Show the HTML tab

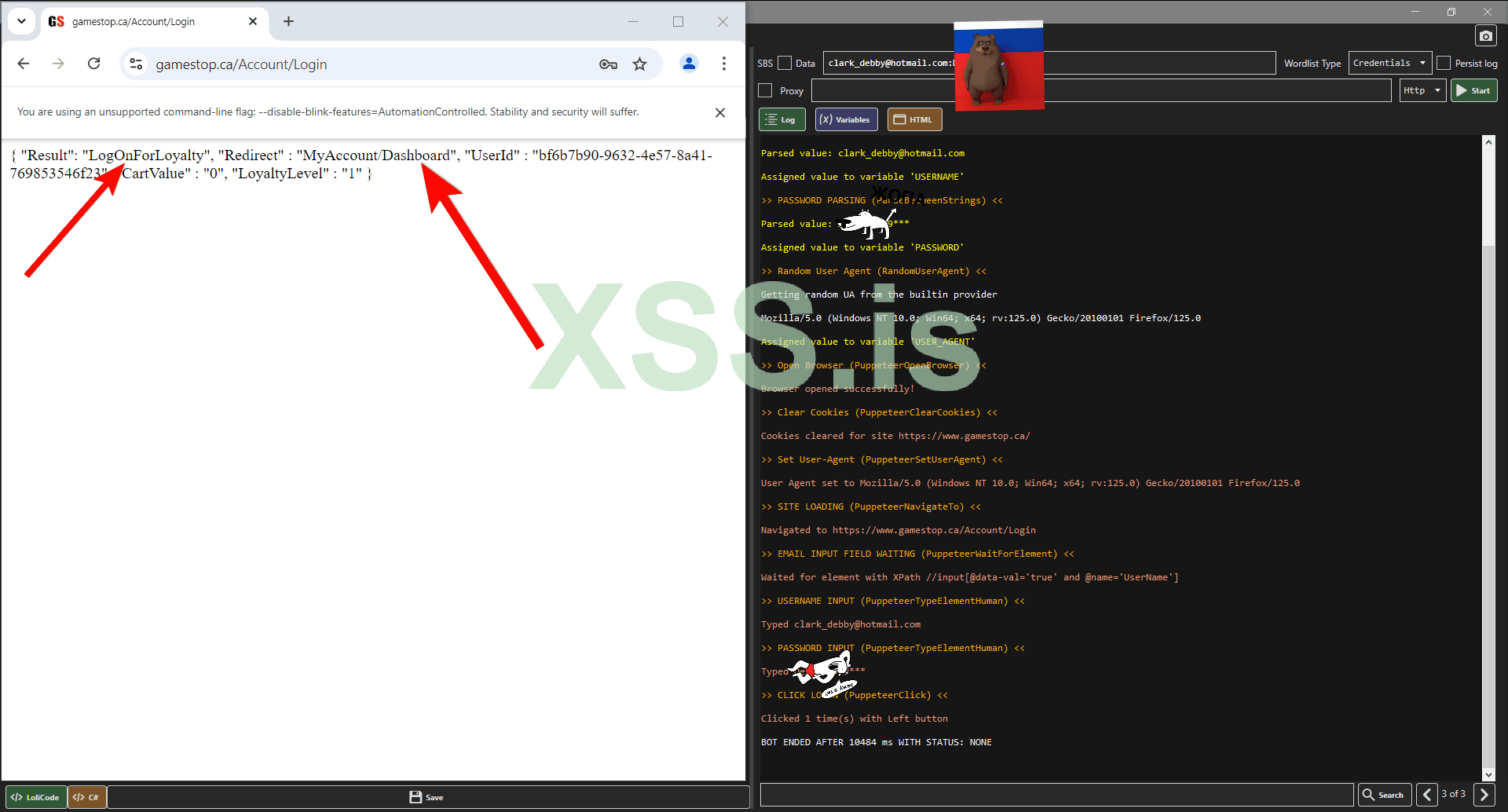tap(914, 119)
